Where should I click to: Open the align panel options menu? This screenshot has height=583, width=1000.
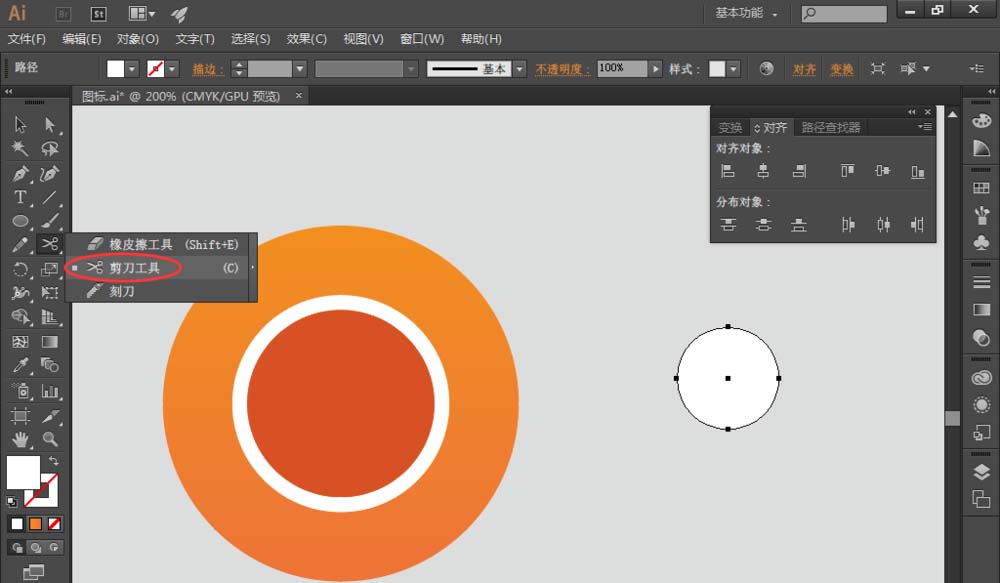click(925, 127)
